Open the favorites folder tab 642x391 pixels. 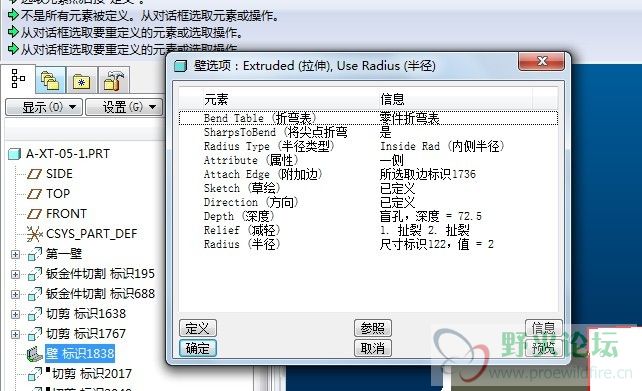click(x=82, y=80)
